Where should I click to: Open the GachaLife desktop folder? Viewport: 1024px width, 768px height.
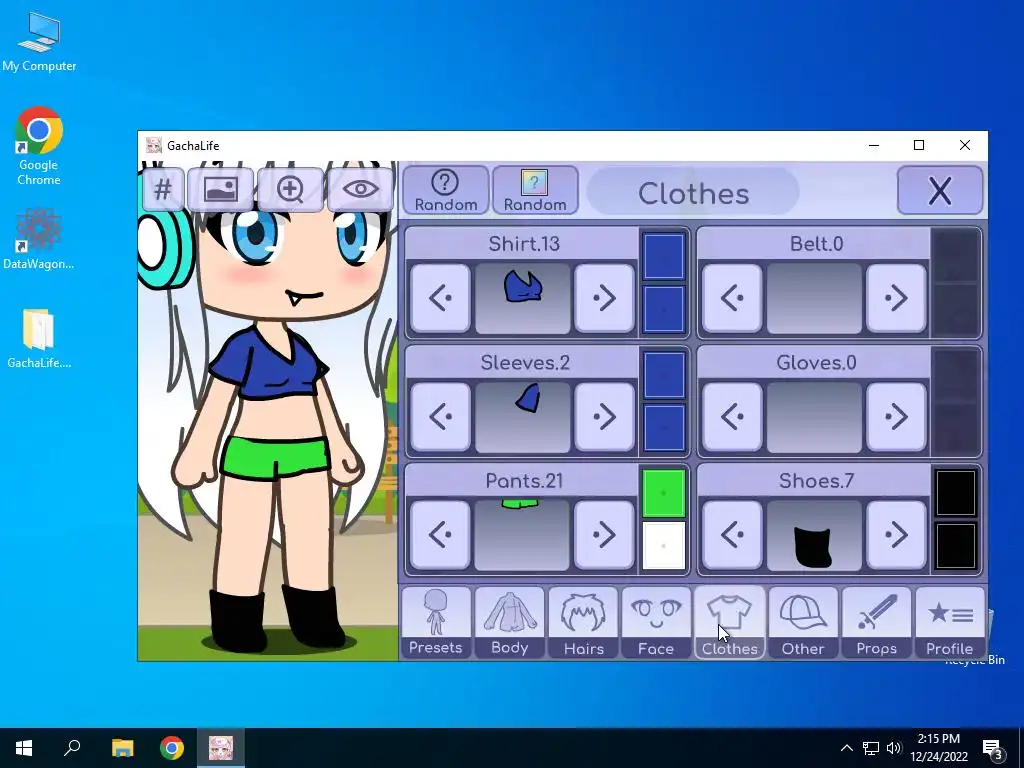pos(39,338)
